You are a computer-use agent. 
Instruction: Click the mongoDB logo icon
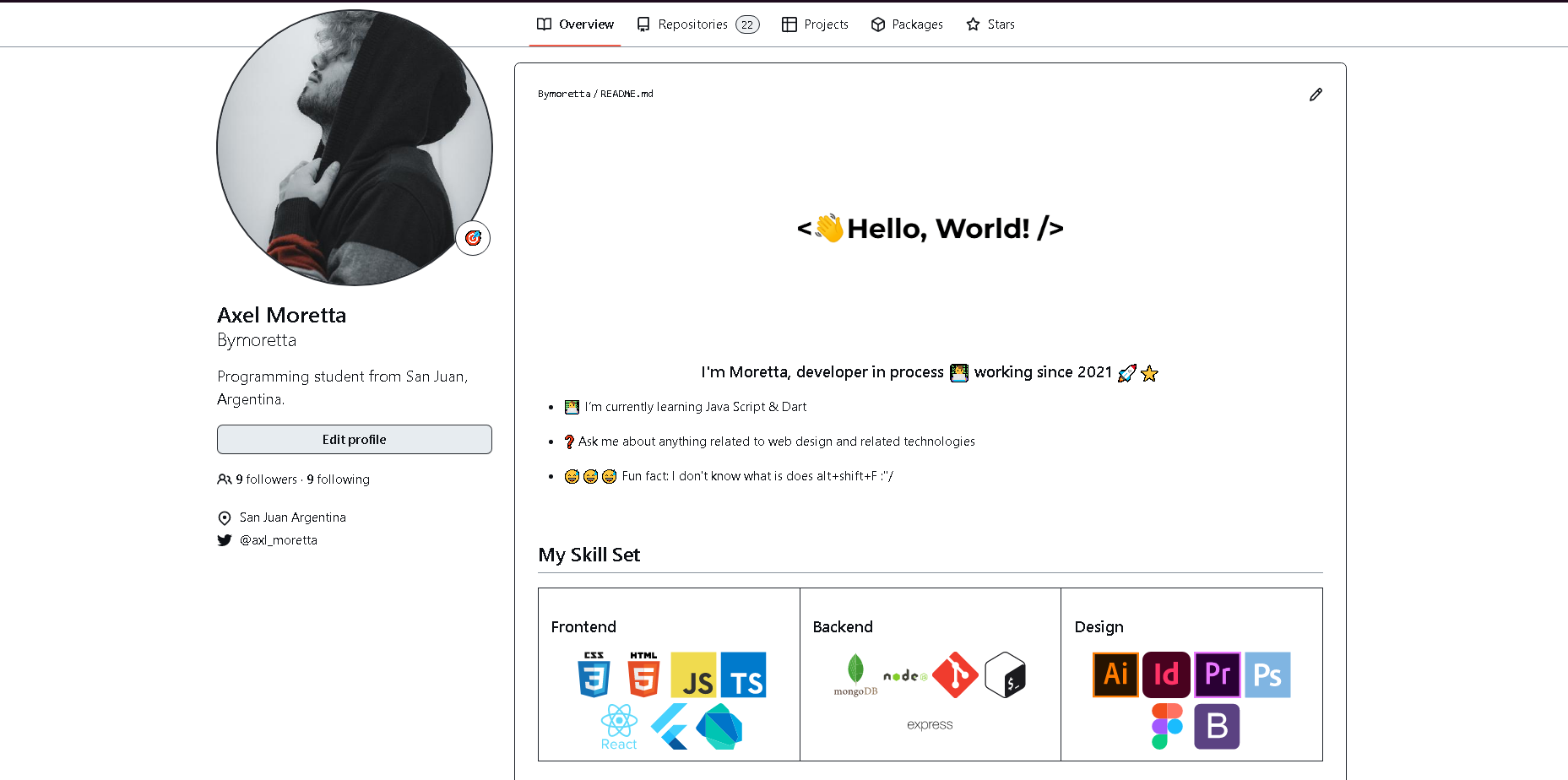tap(855, 674)
